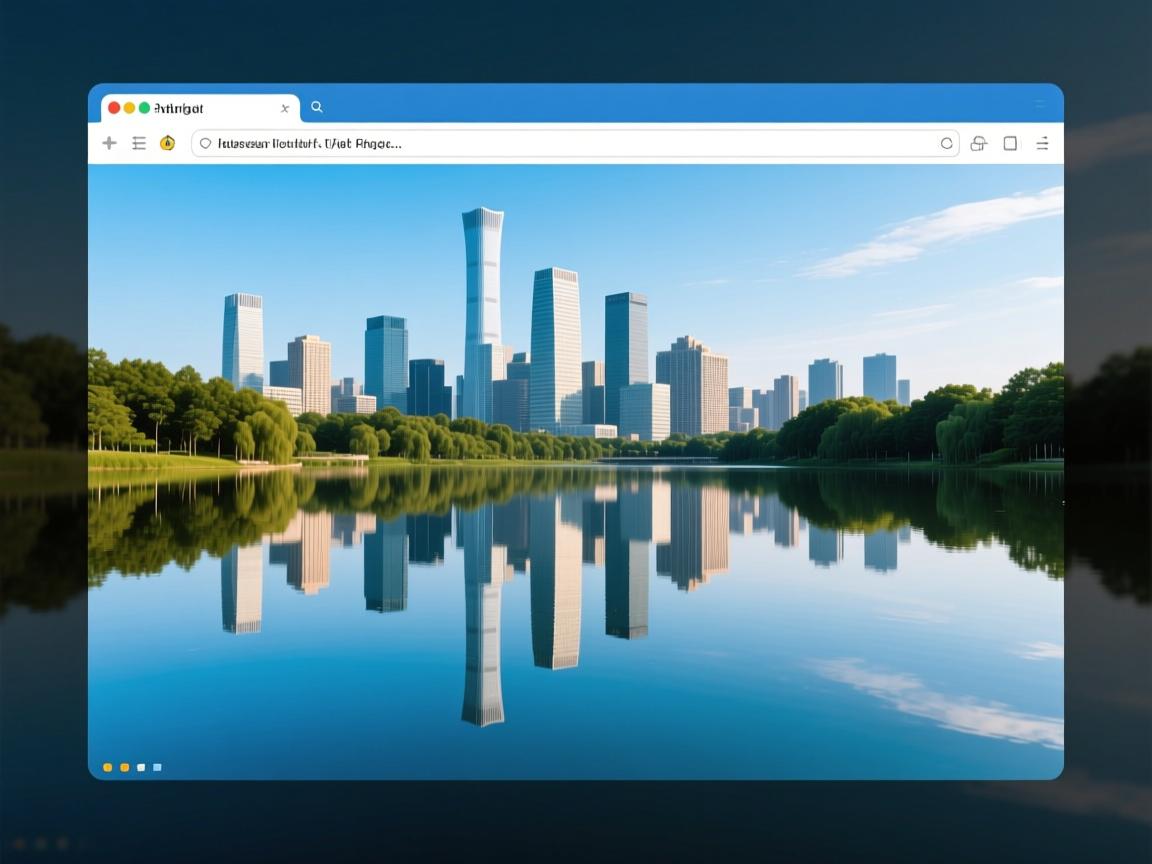
Task: Close the tab with its x button
Action: pyautogui.click(x=285, y=108)
